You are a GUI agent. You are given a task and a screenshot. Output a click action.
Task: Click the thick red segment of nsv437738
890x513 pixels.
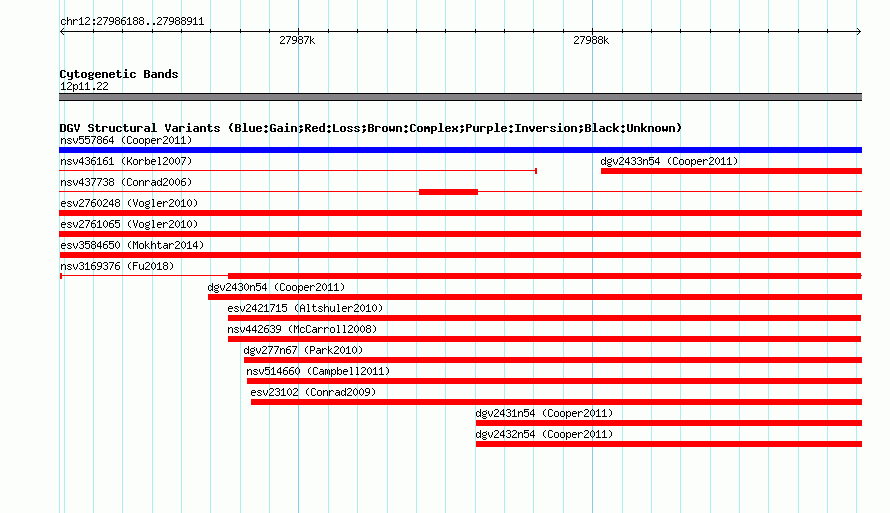point(448,192)
